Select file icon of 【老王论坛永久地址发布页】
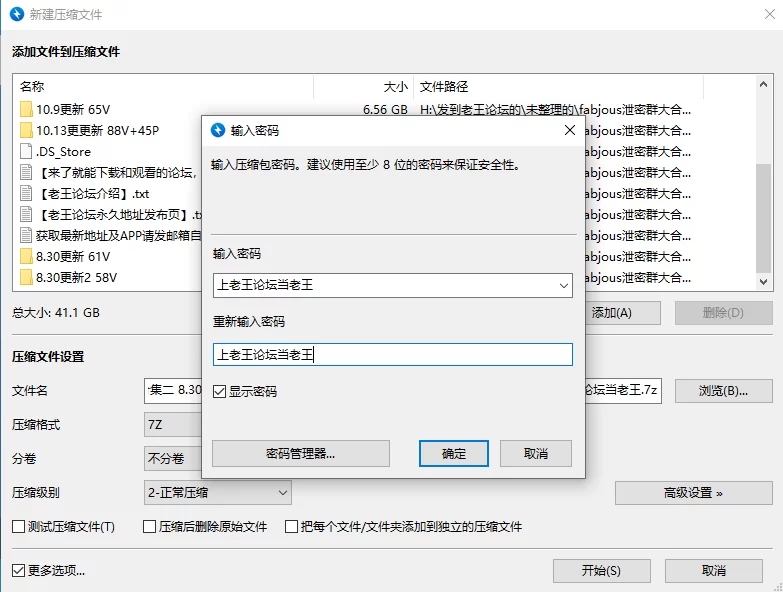Screen dimensions: 783x592 [26, 214]
